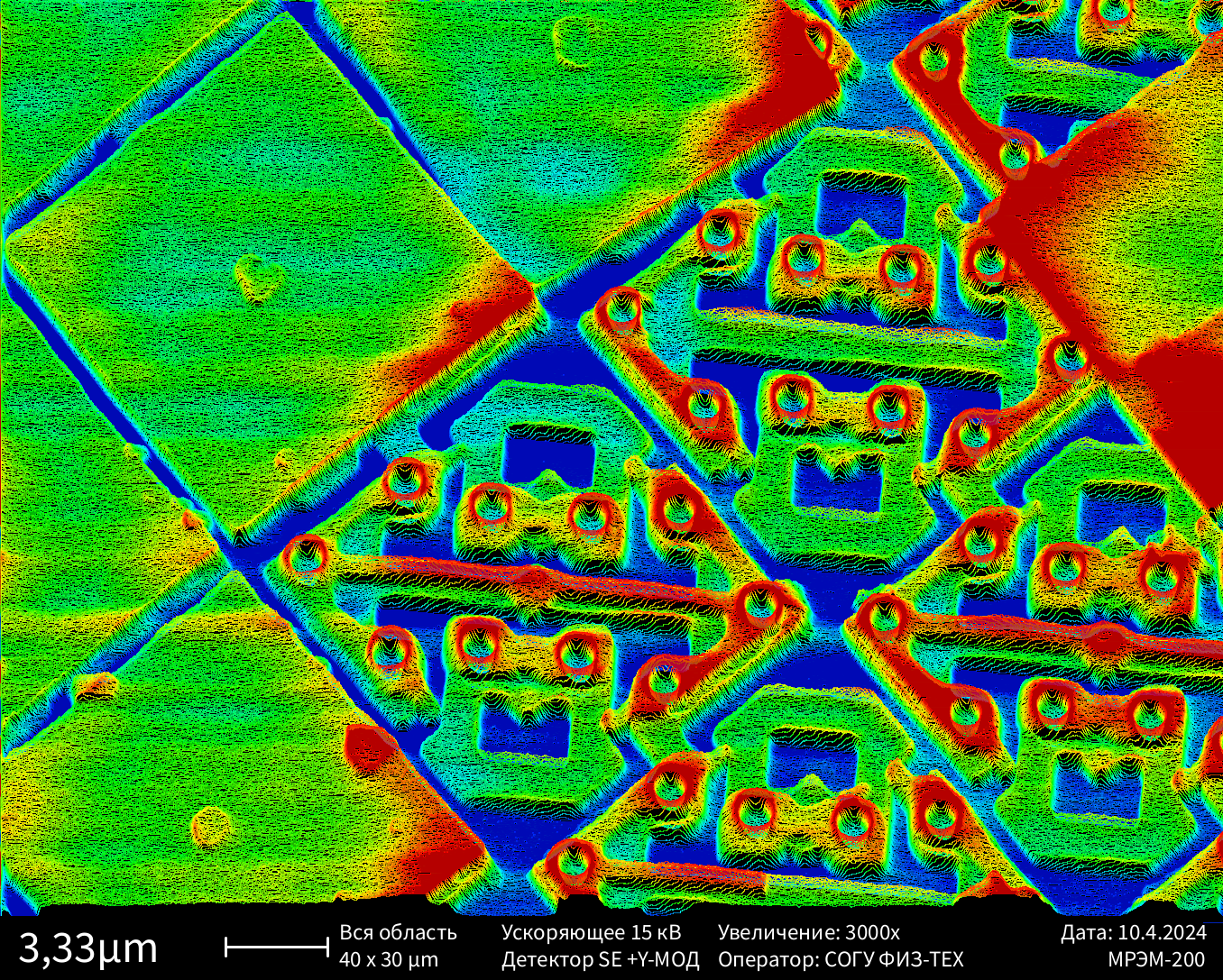Click the scale bar line marker

(x=276, y=946)
